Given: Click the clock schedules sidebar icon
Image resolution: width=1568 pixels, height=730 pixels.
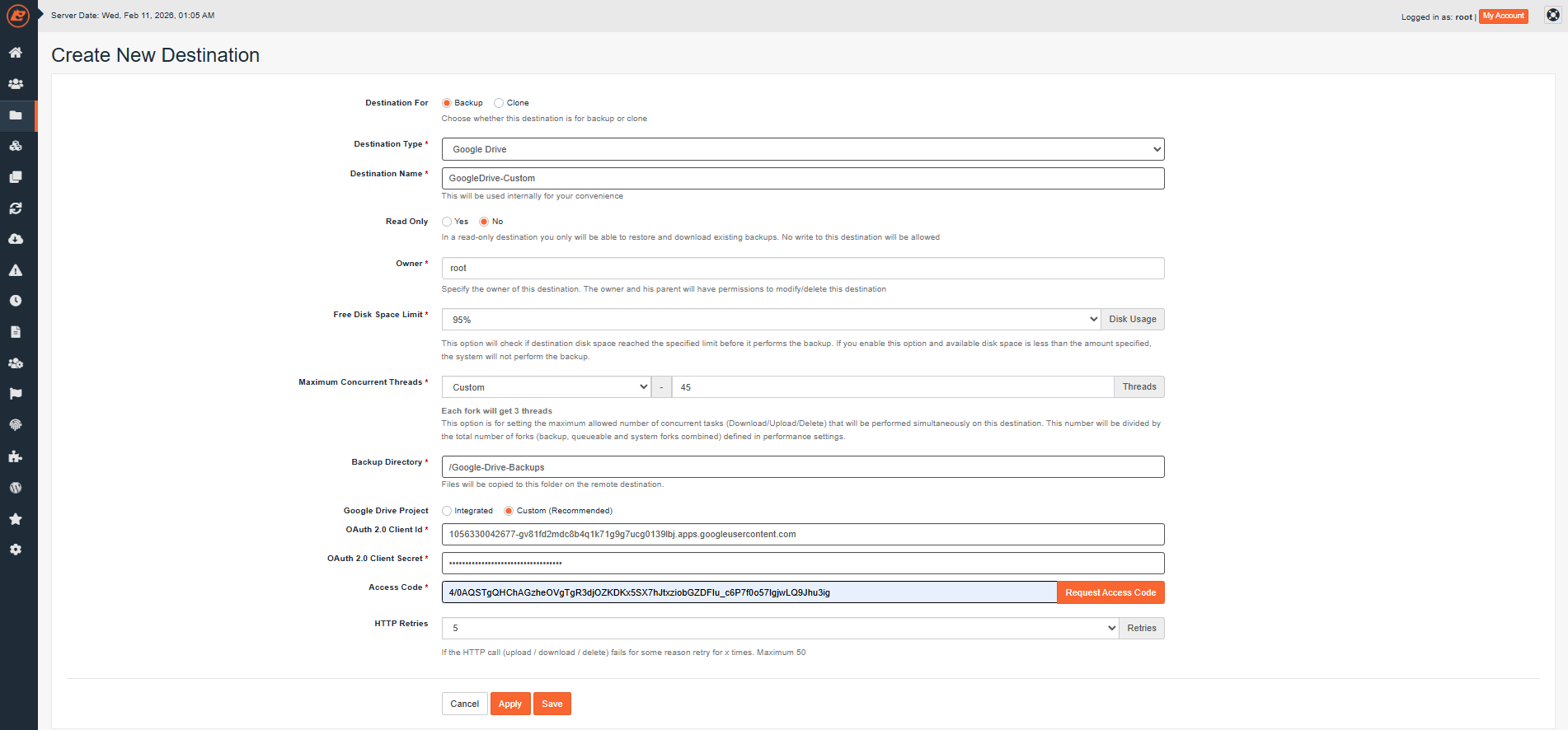Looking at the screenshot, I should [16, 301].
